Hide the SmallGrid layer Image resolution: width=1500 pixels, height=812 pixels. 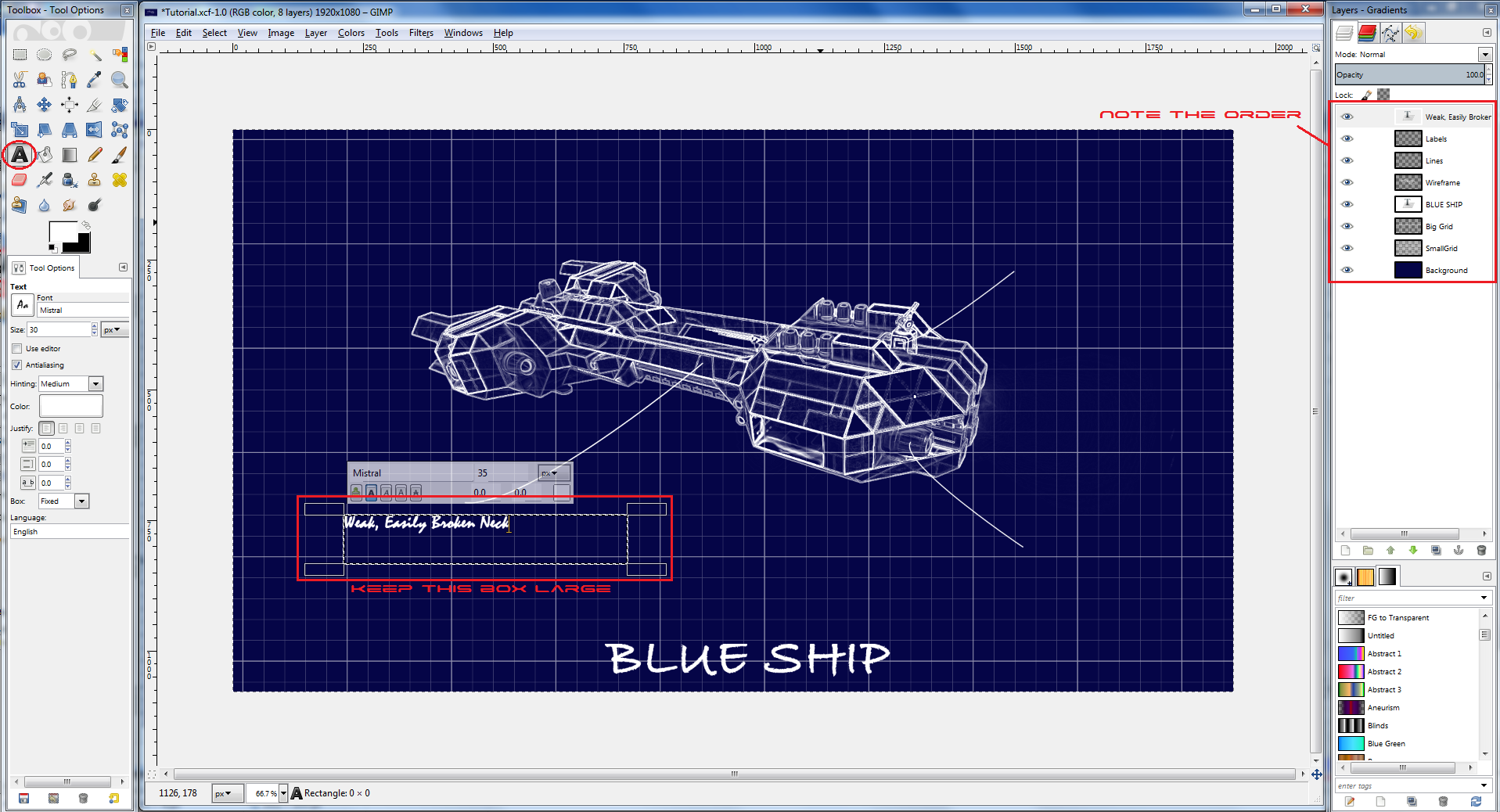click(x=1347, y=248)
